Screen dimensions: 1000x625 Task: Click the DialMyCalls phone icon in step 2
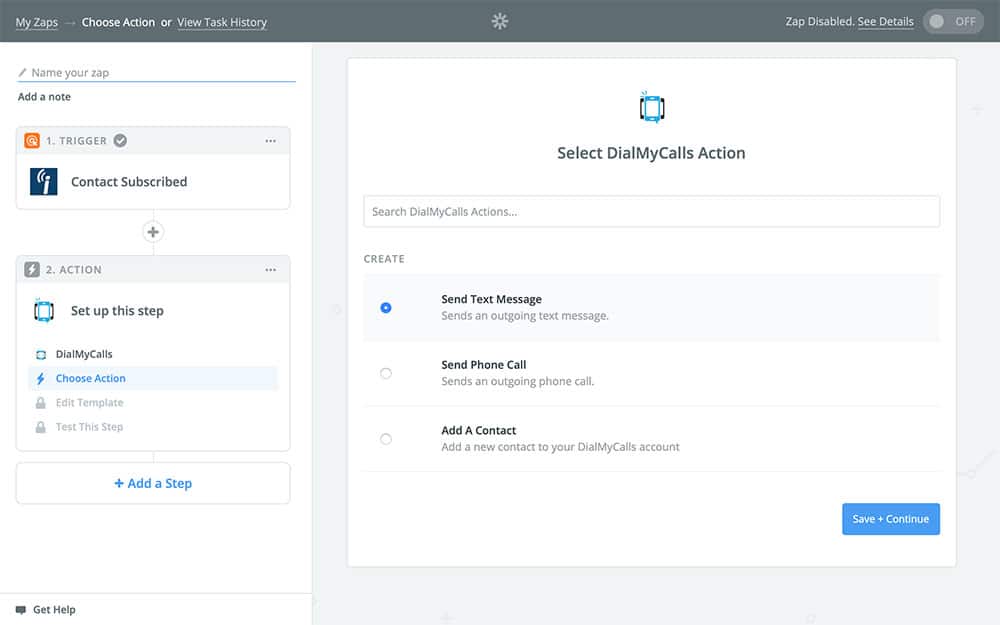coord(43,311)
